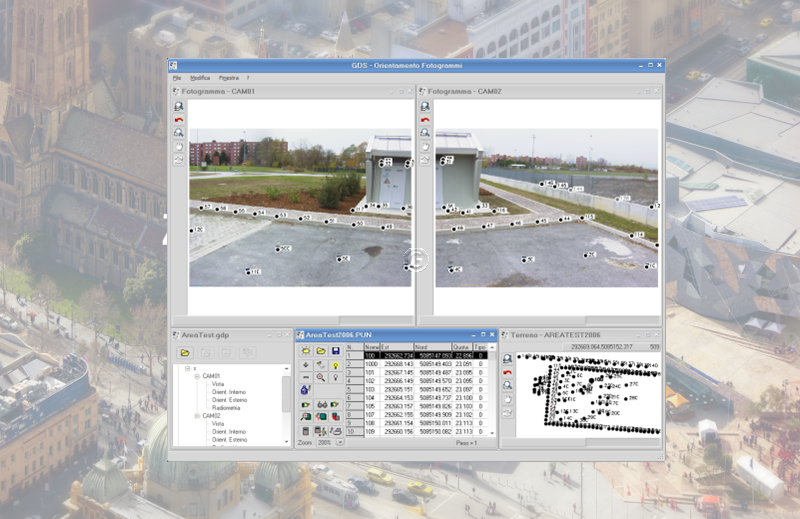Viewport: 800px width, 519px height.
Task: Click the zoom extents icon in CAM01 toolbar
Action: click(x=178, y=106)
